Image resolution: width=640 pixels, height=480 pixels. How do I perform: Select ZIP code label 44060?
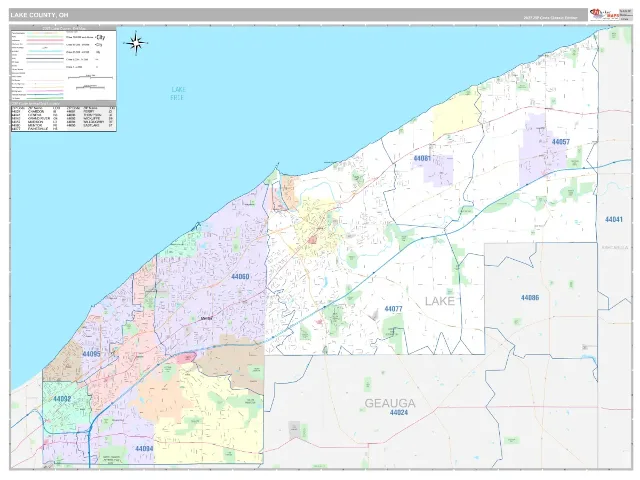pyautogui.click(x=240, y=277)
